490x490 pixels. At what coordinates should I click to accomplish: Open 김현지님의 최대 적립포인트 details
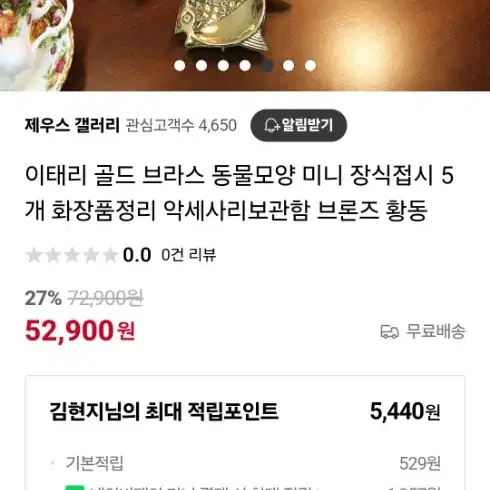tap(245, 411)
